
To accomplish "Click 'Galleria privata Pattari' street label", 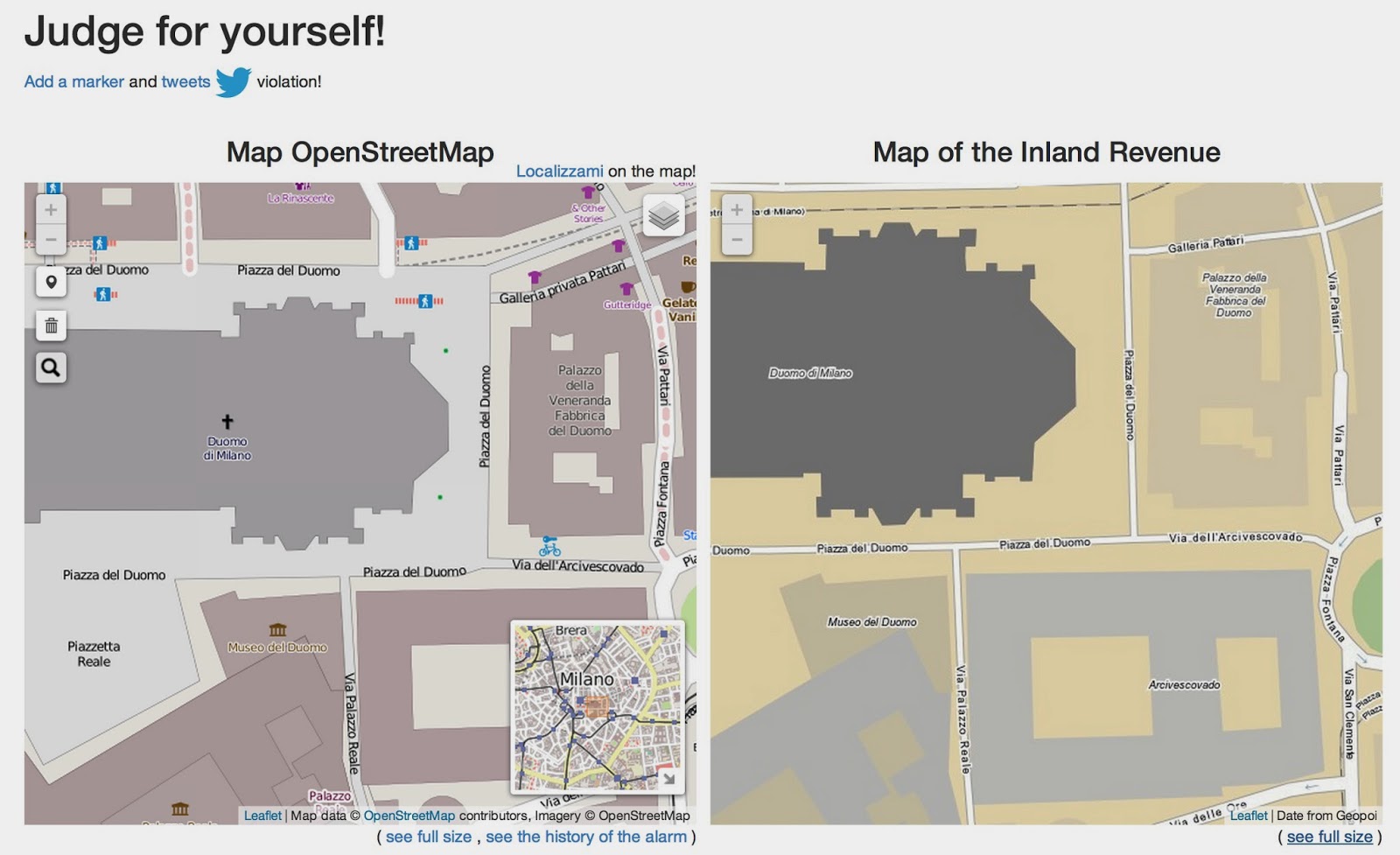I will [563, 282].
